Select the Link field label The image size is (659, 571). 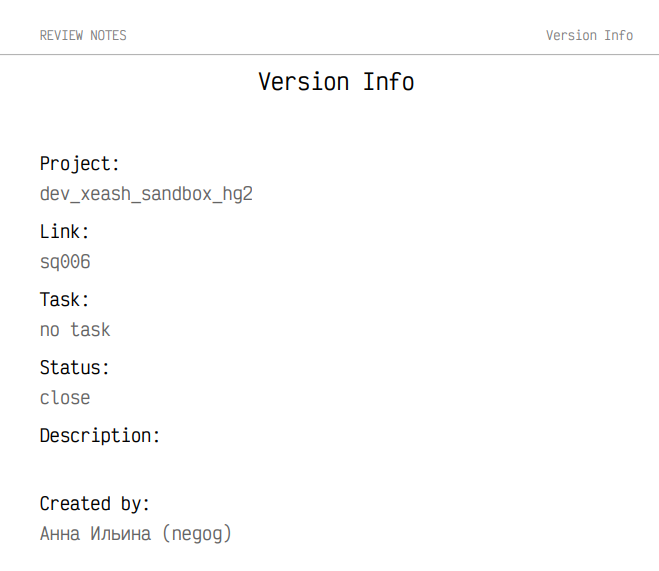point(65,232)
